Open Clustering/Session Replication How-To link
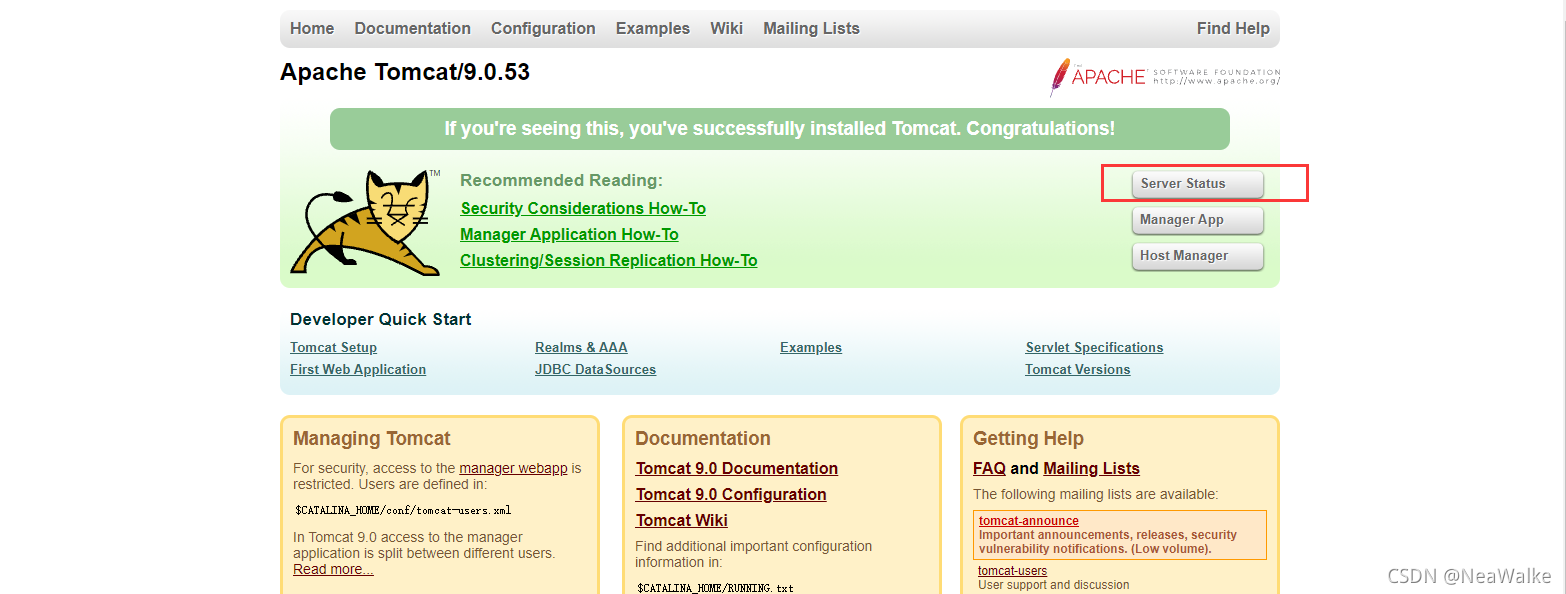Image resolution: width=1566 pixels, height=594 pixels. pos(608,261)
